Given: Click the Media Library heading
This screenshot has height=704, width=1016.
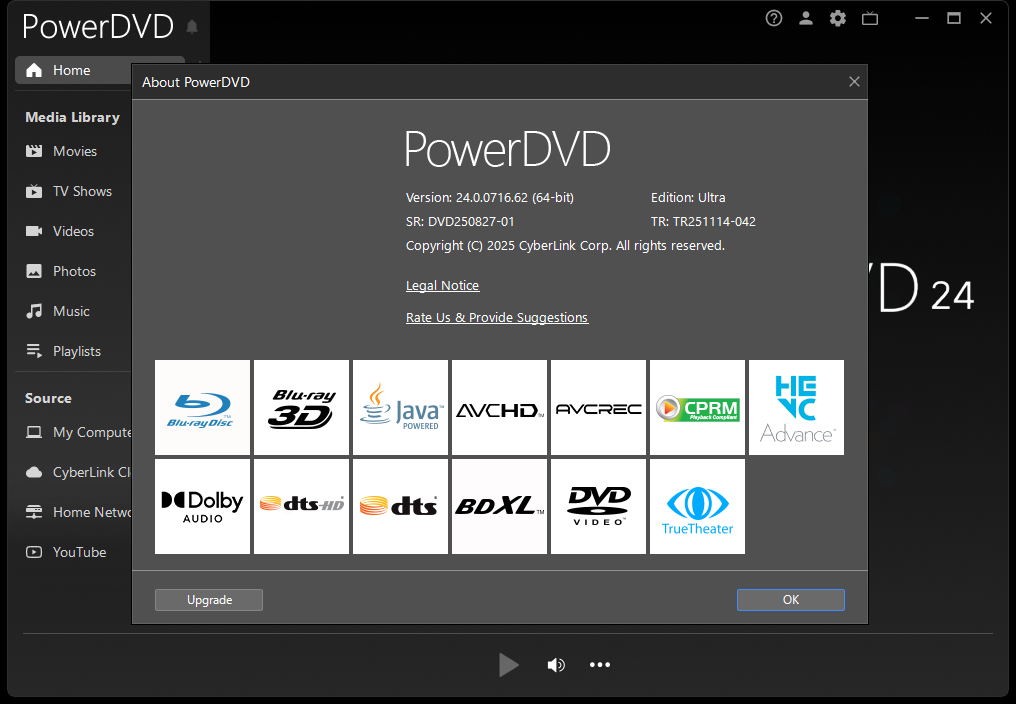Looking at the screenshot, I should 73,117.
